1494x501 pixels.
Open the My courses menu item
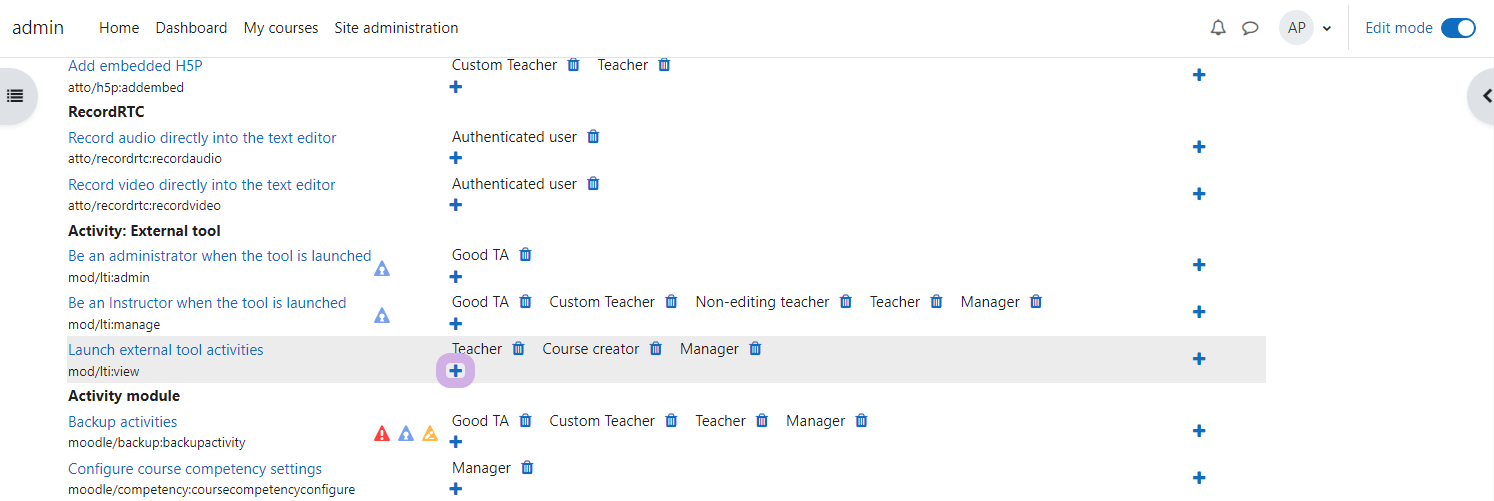pos(281,28)
